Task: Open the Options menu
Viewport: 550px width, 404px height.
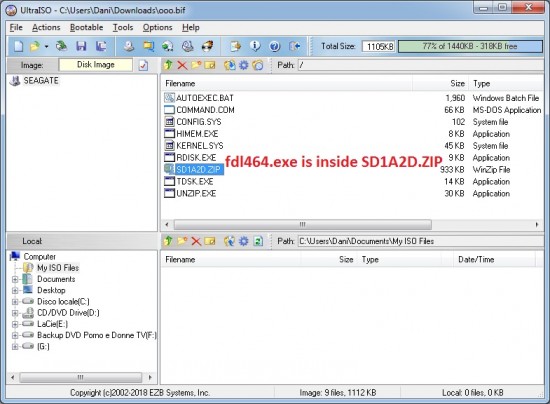Action: coord(157,27)
